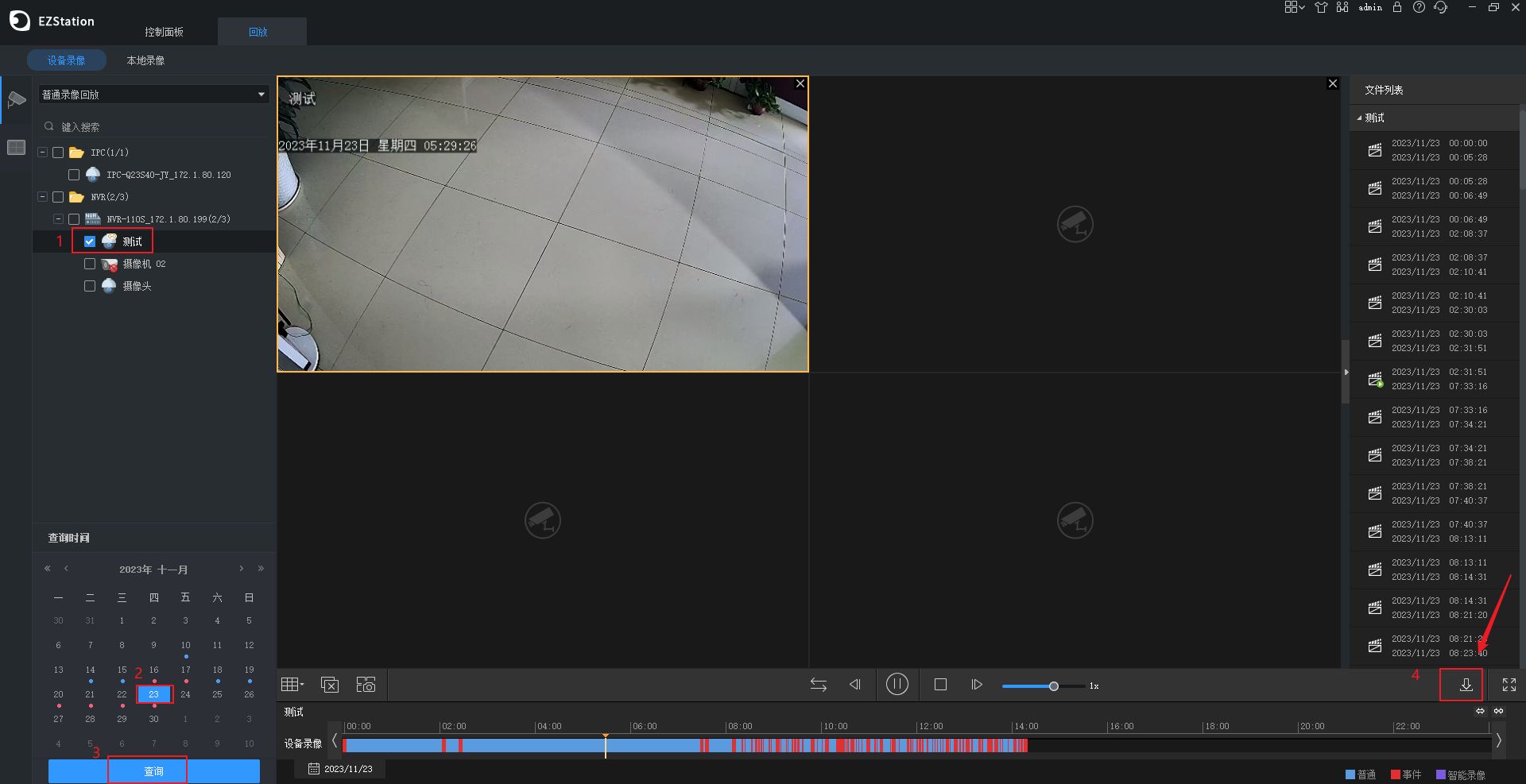Image resolution: width=1526 pixels, height=784 pixels.
Task: Open recording file 02:31:51 to 07:33:16
Action: [1434, 379]
